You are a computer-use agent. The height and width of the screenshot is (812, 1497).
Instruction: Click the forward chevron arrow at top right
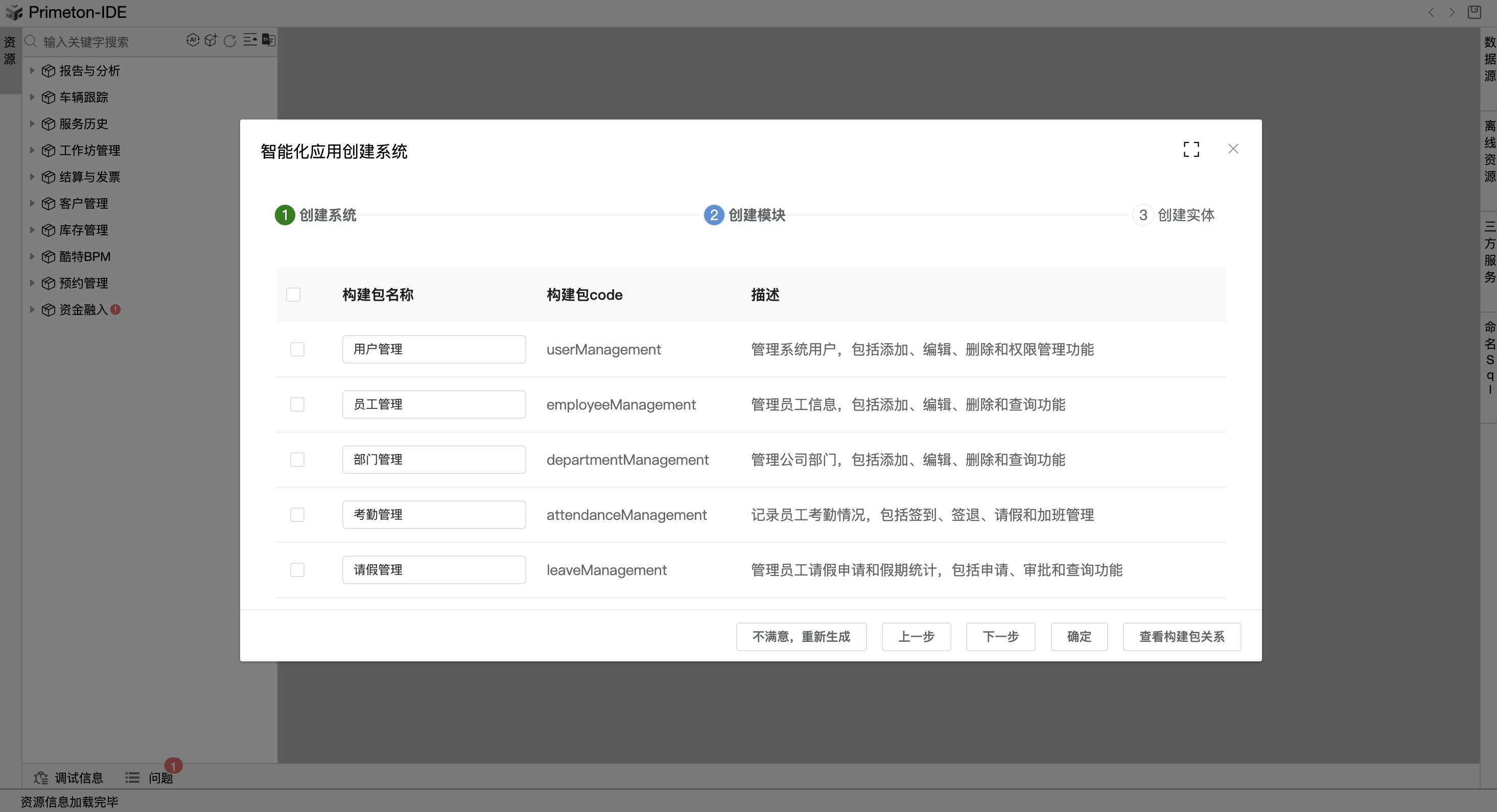coord(1452,12)
